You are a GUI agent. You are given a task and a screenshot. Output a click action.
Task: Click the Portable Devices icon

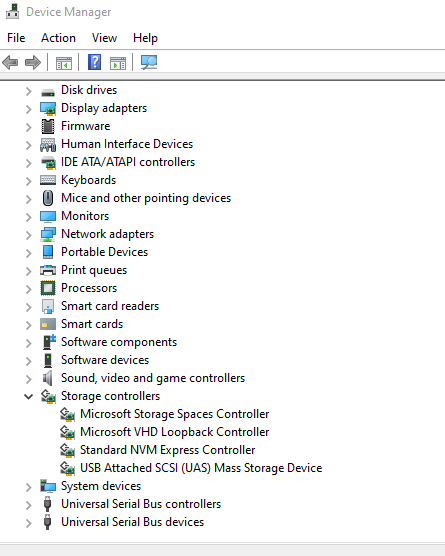(x=48, y=252)
